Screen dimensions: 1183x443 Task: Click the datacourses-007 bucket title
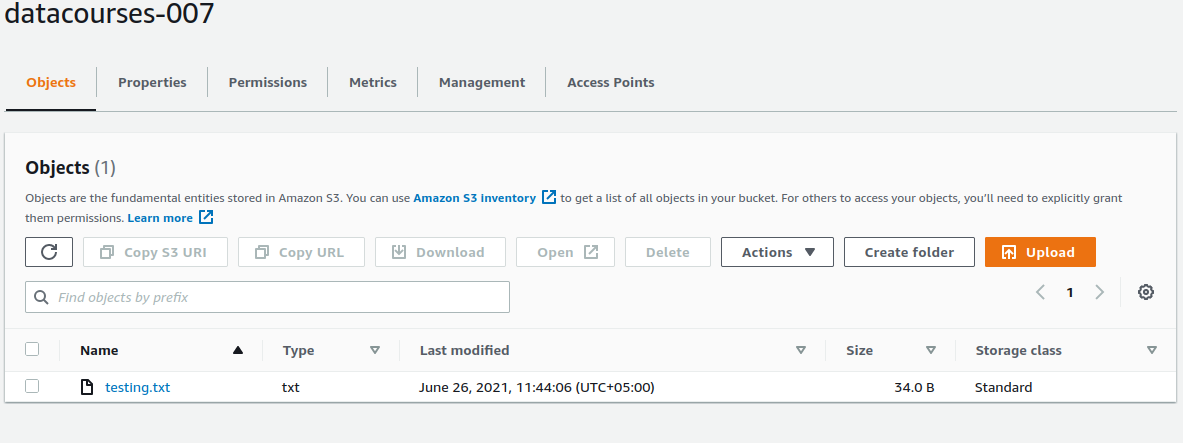[110, 12]
